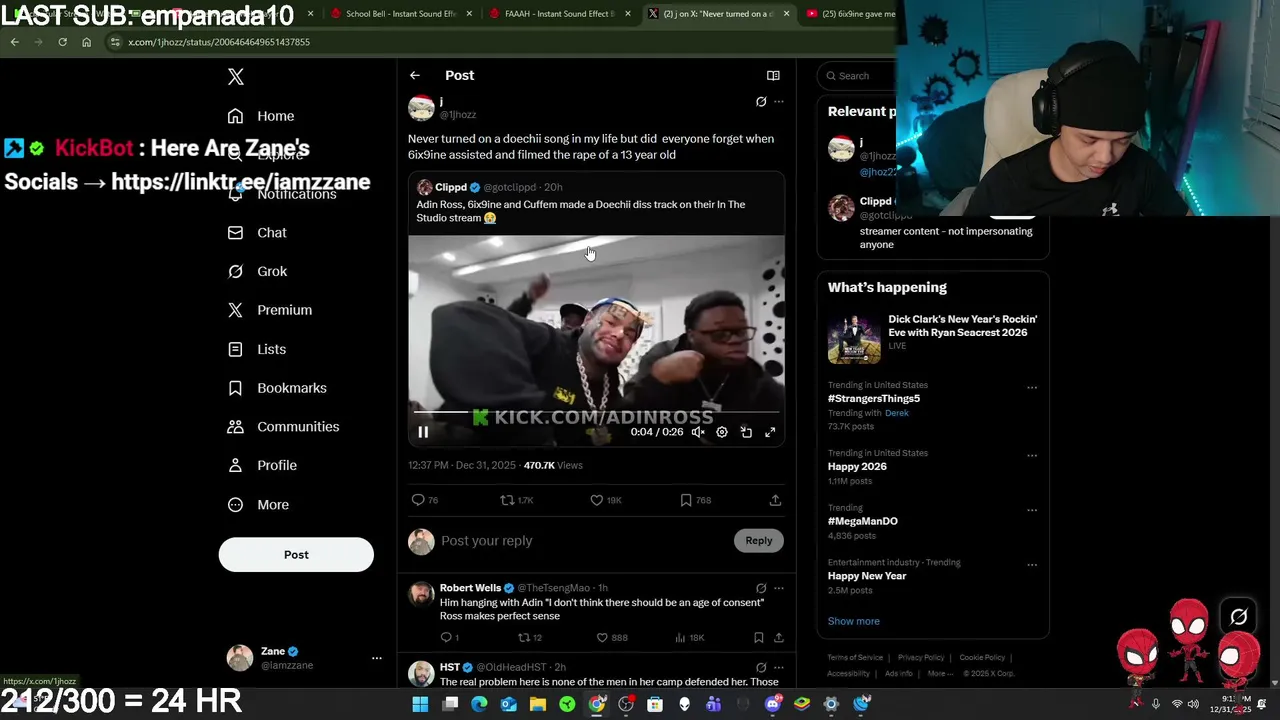
Task: Enter fullscreen on the video
Action: point(770,432)
